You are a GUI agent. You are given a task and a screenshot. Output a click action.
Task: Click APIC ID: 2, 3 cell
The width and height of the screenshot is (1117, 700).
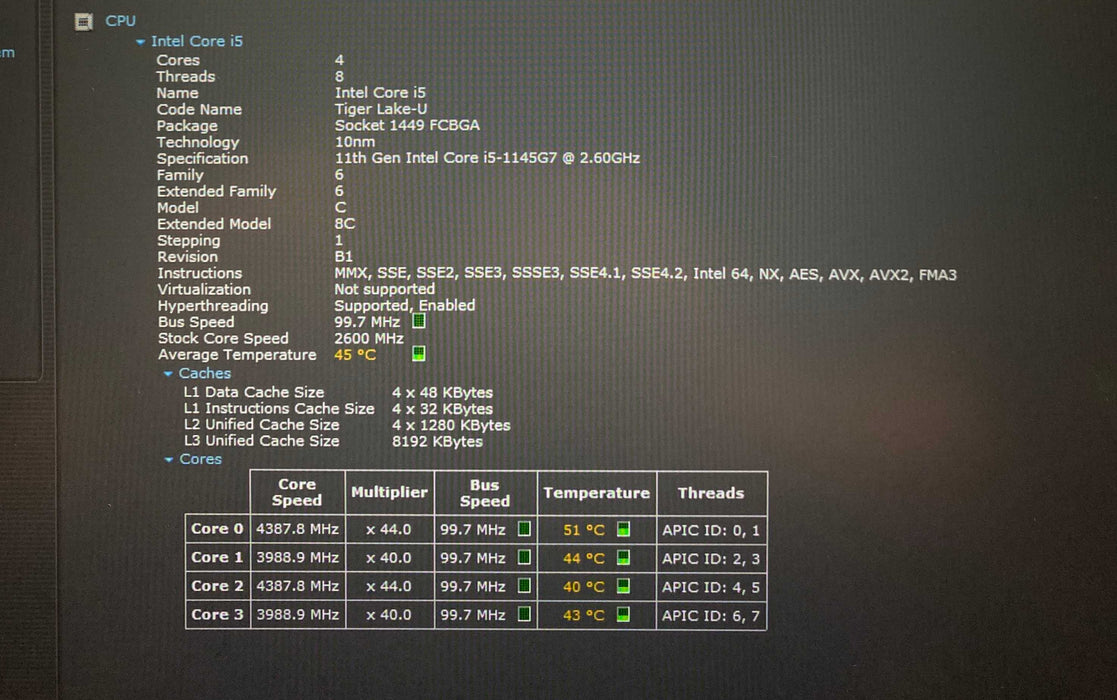pos(711,558)
